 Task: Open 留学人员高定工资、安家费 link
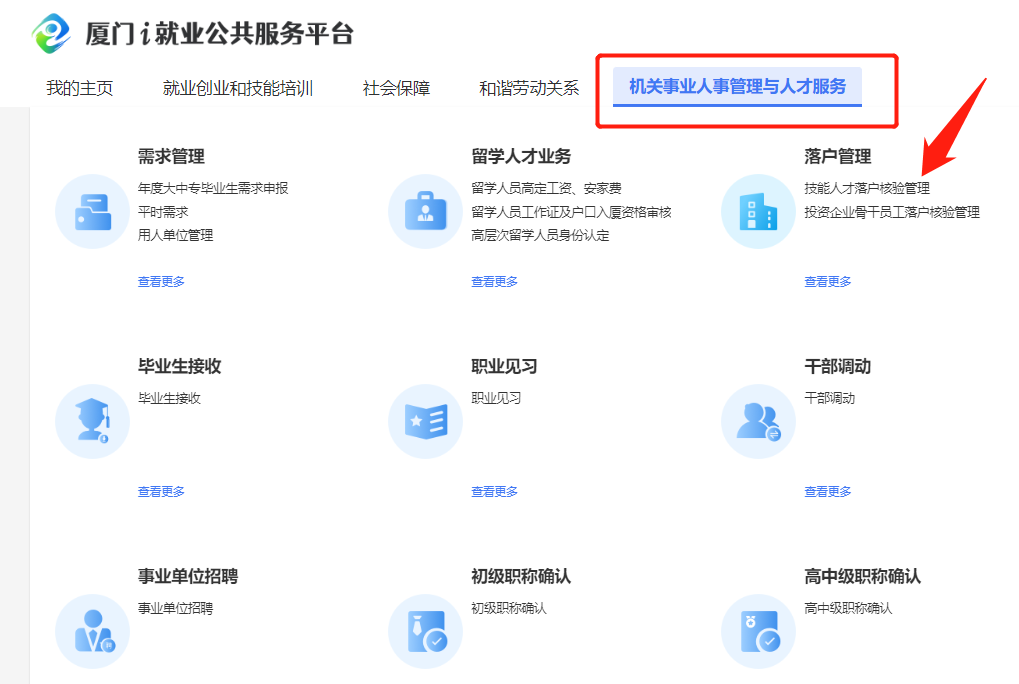coord(547,188)
